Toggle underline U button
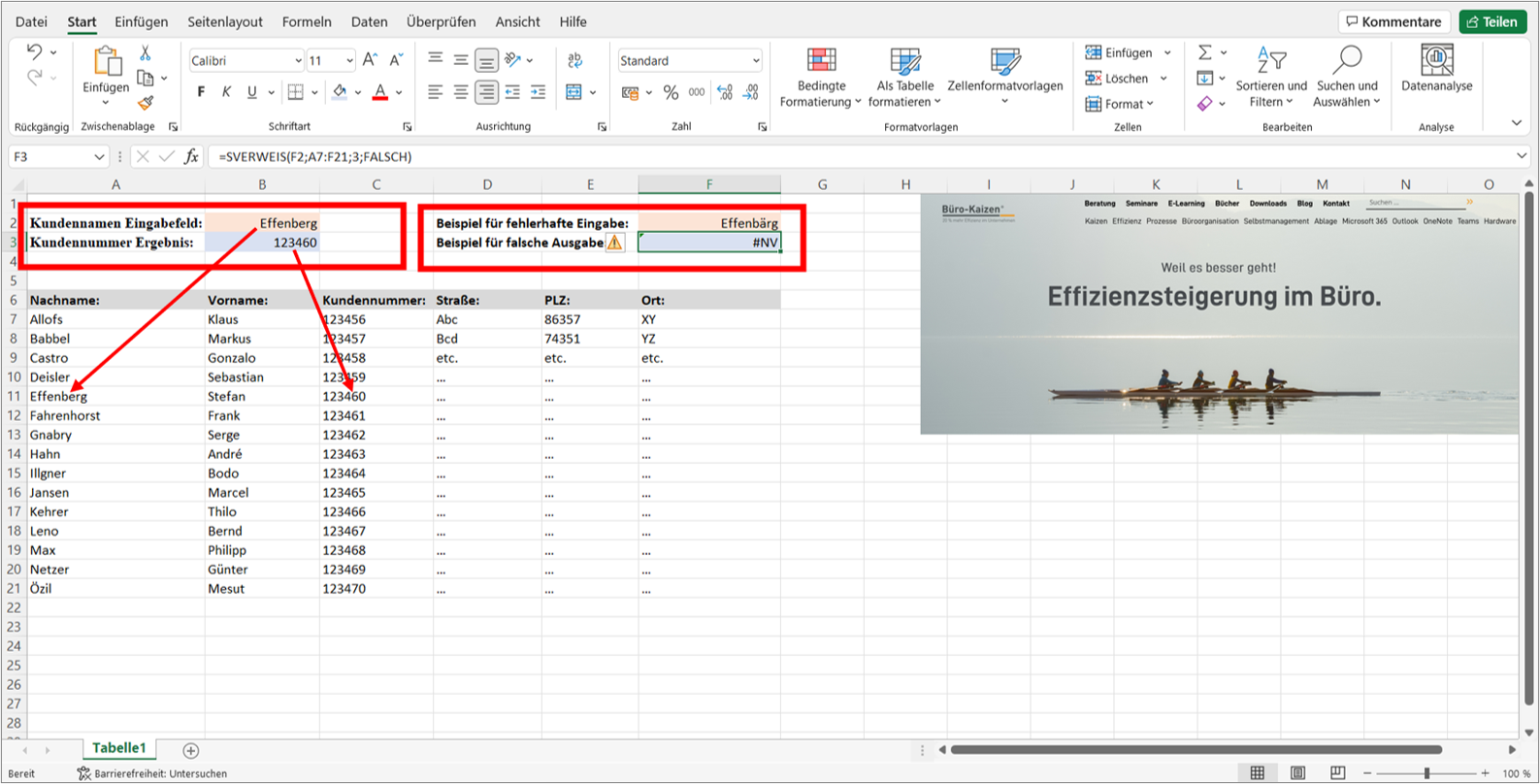The image size is (1540, 784). click(252, 92)
